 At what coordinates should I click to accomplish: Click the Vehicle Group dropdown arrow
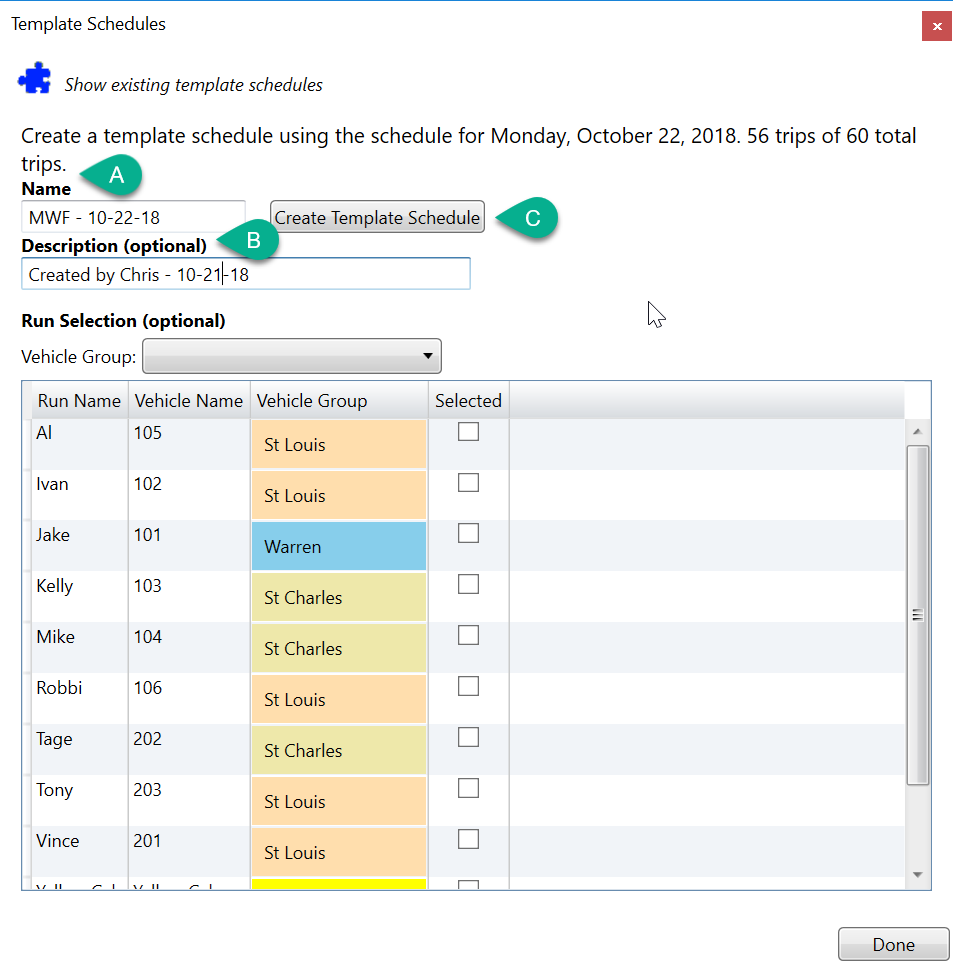tap(428, 356)
